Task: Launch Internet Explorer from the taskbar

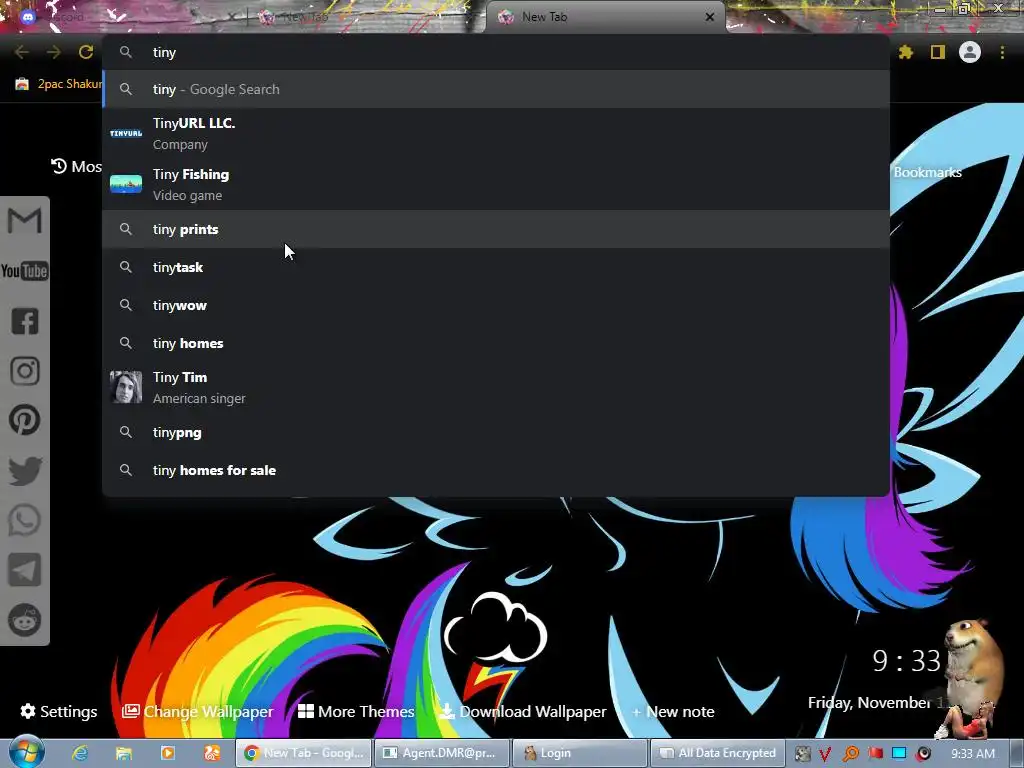Action: pyautogui.click(x=80, y=753)
